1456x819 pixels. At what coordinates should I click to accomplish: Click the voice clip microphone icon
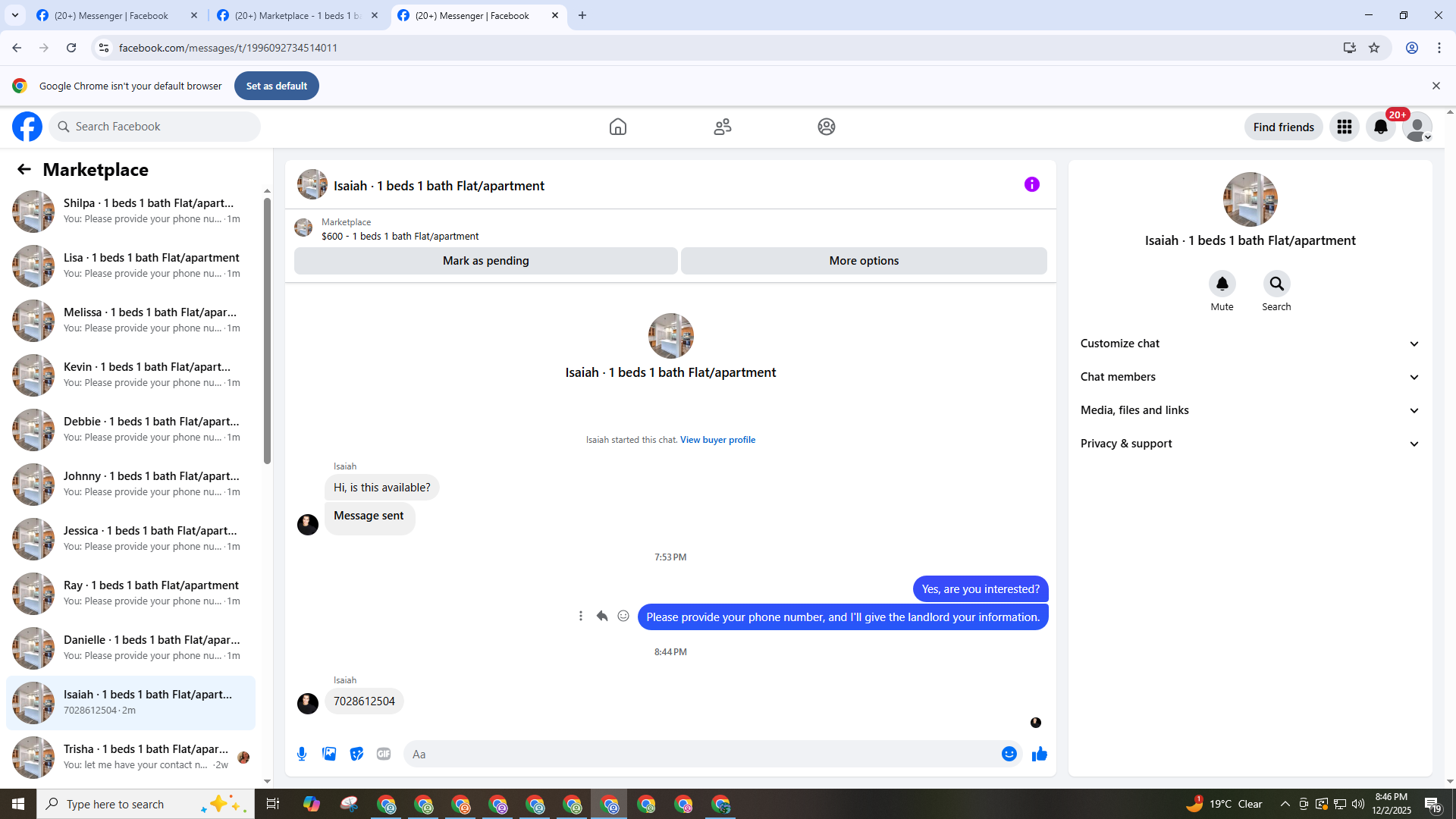pyautogui.click(x=302, y=754)
